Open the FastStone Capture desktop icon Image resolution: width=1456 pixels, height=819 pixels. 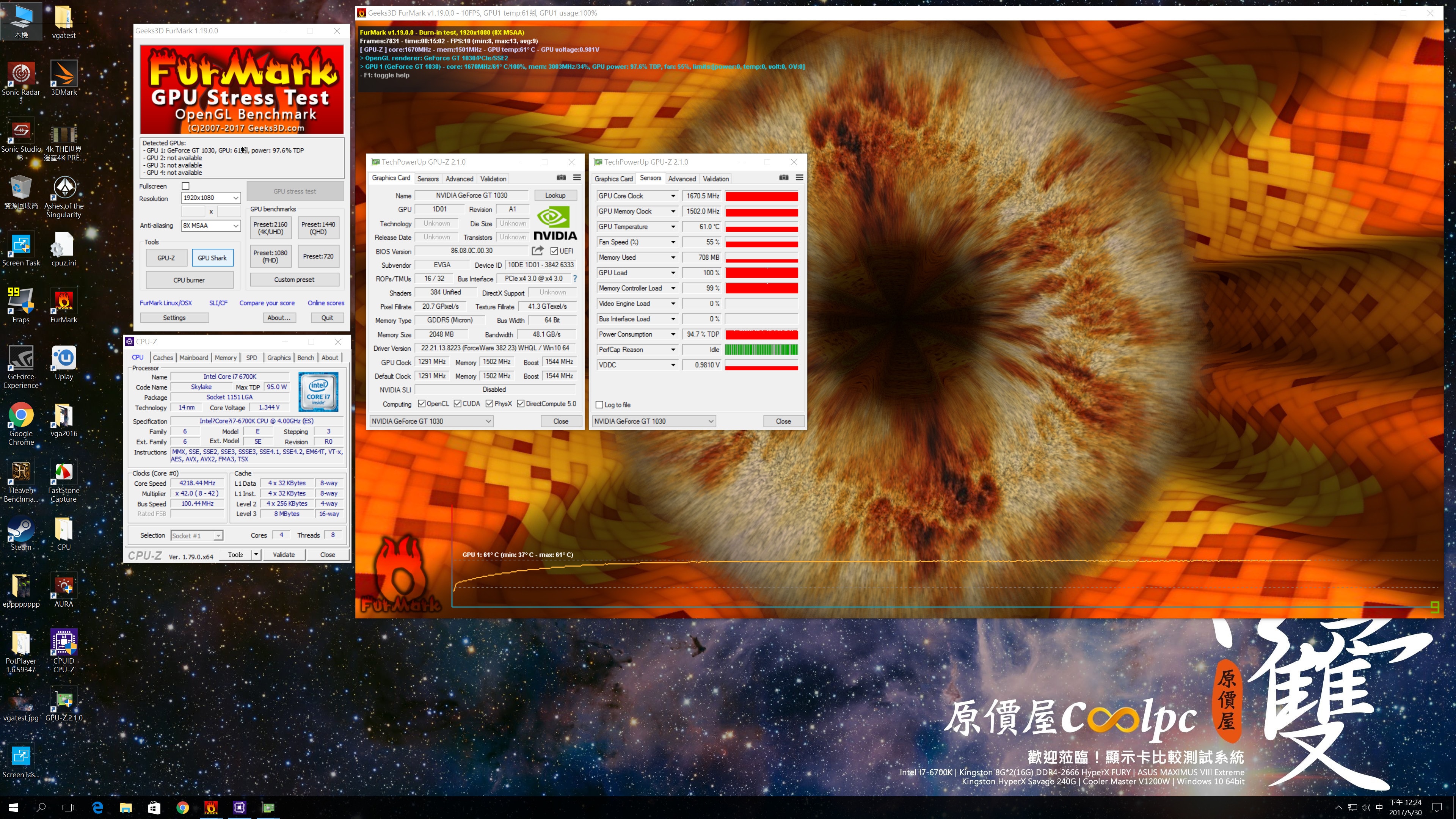[x=64, y=481]
